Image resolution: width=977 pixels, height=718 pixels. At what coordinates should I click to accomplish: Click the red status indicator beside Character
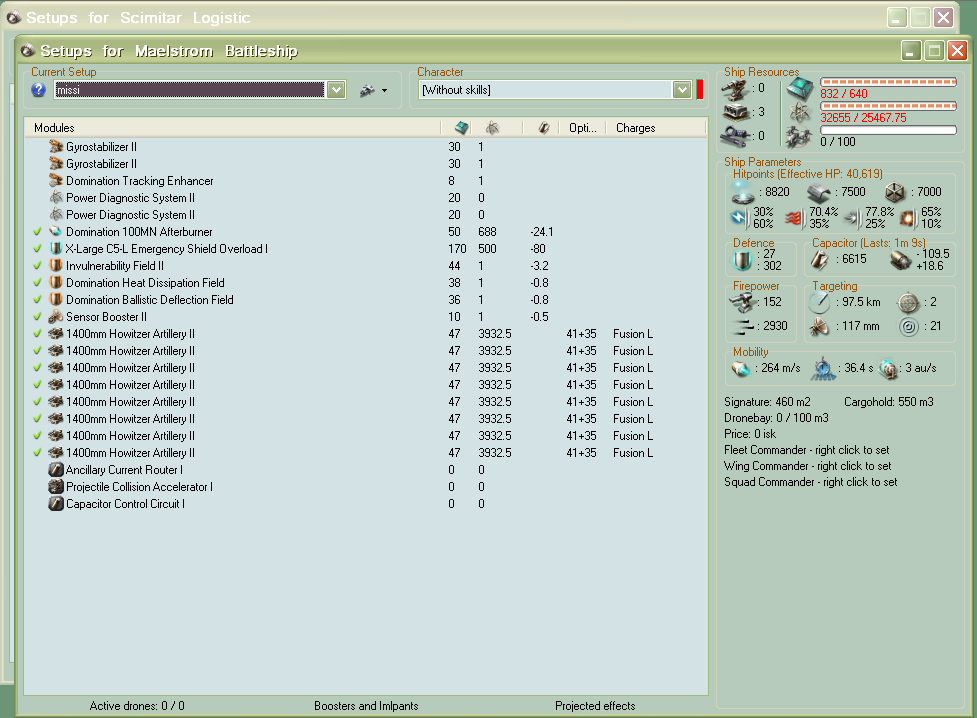click(x=700, y=90)
